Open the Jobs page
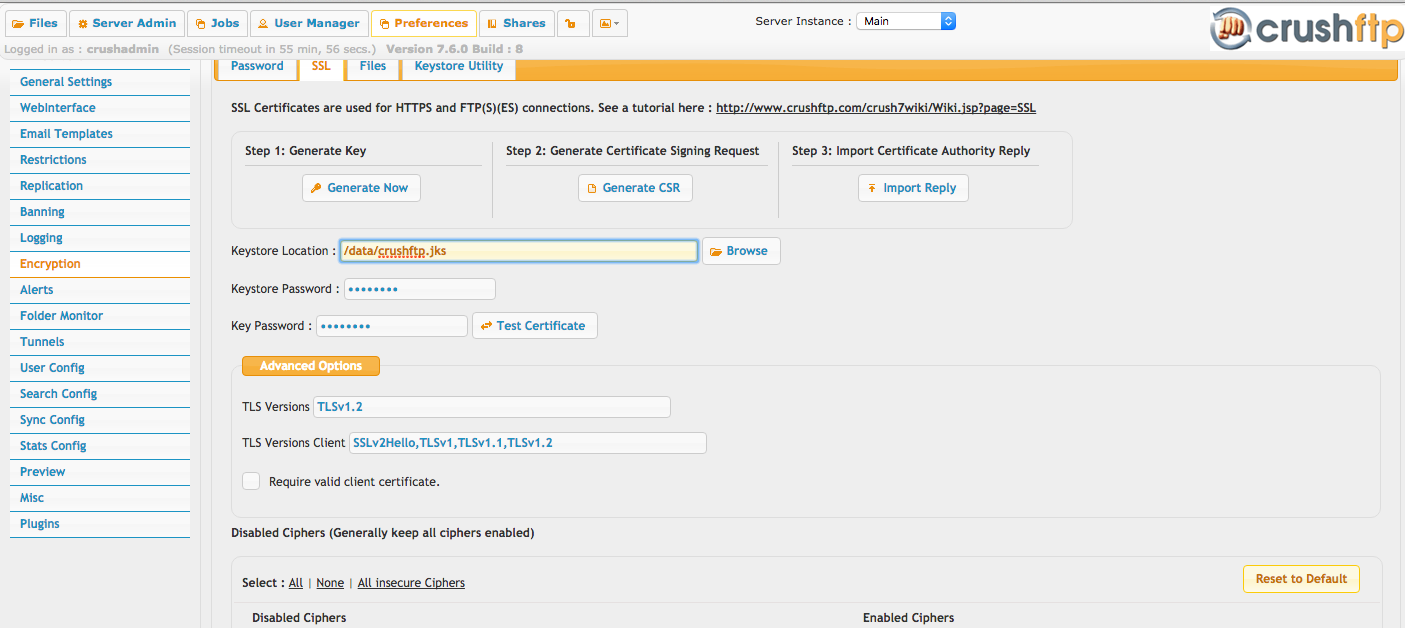The image size is (1405, 628). 217,23
